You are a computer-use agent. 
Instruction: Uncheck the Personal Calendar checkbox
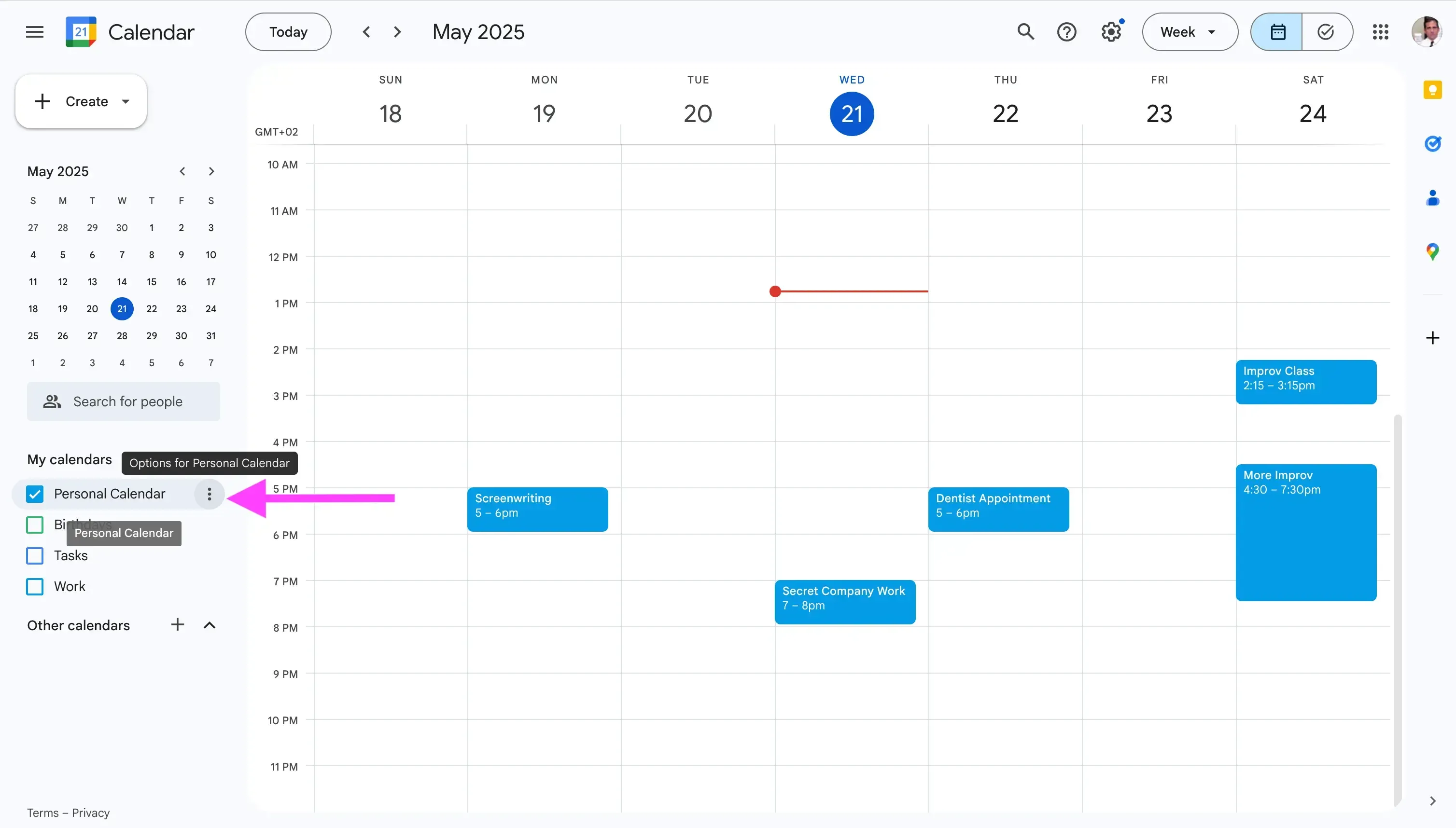pyautogui.click(x=34, y=494)
